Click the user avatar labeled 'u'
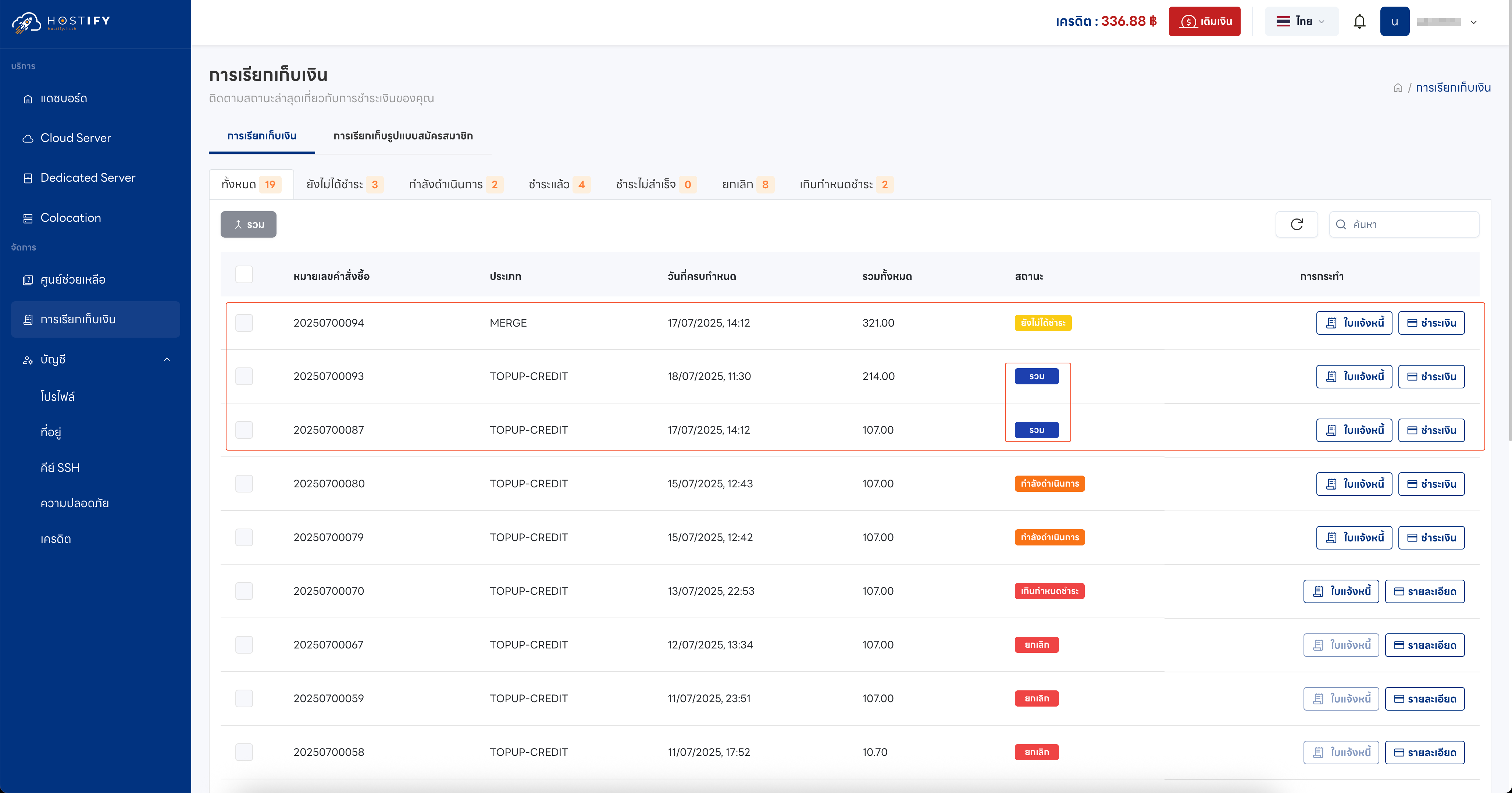1512x793 pixels. pyautogui.click(x=1395, y=22)
